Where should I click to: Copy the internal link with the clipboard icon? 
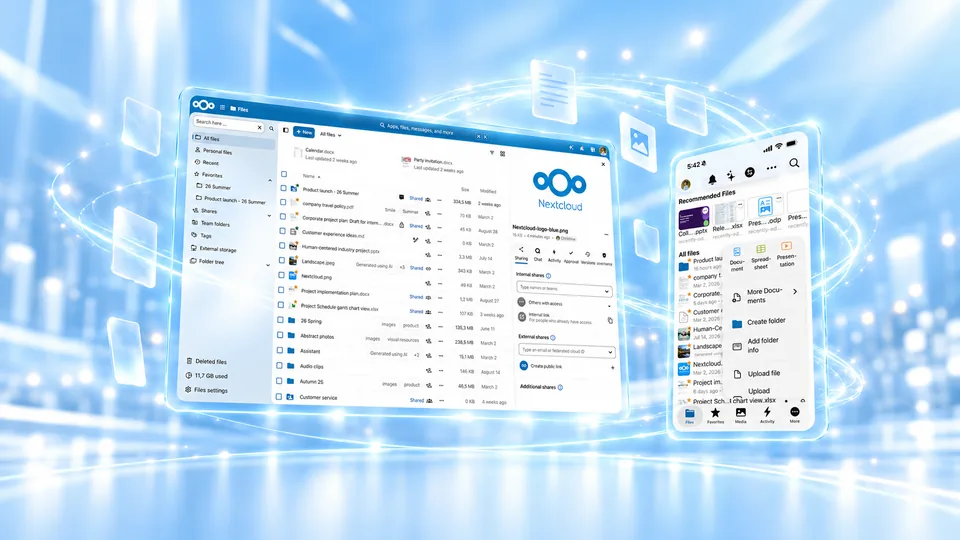(610, 320)
